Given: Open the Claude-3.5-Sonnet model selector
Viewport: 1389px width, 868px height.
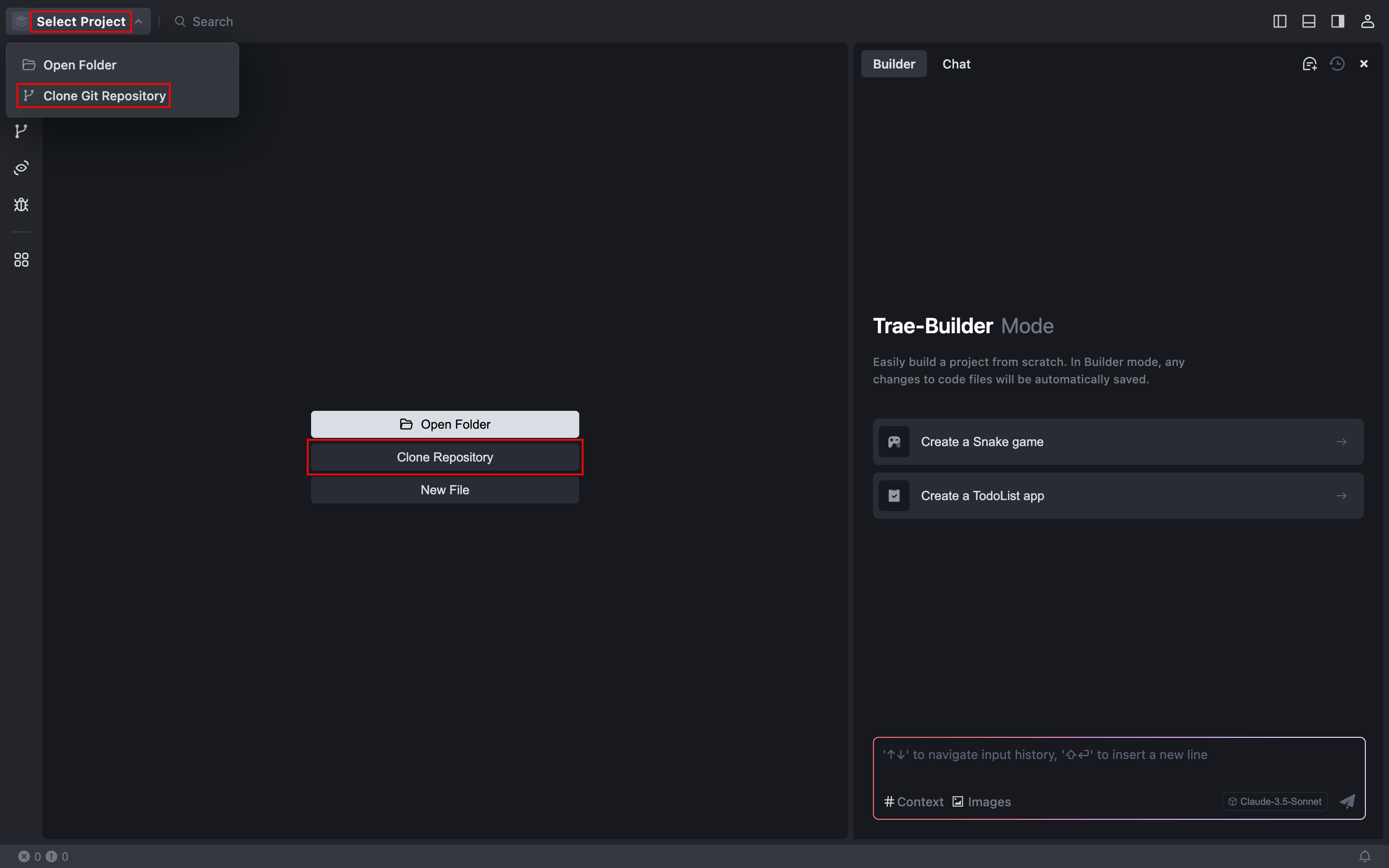Looking at the screenshot, I should (1275, 801).
